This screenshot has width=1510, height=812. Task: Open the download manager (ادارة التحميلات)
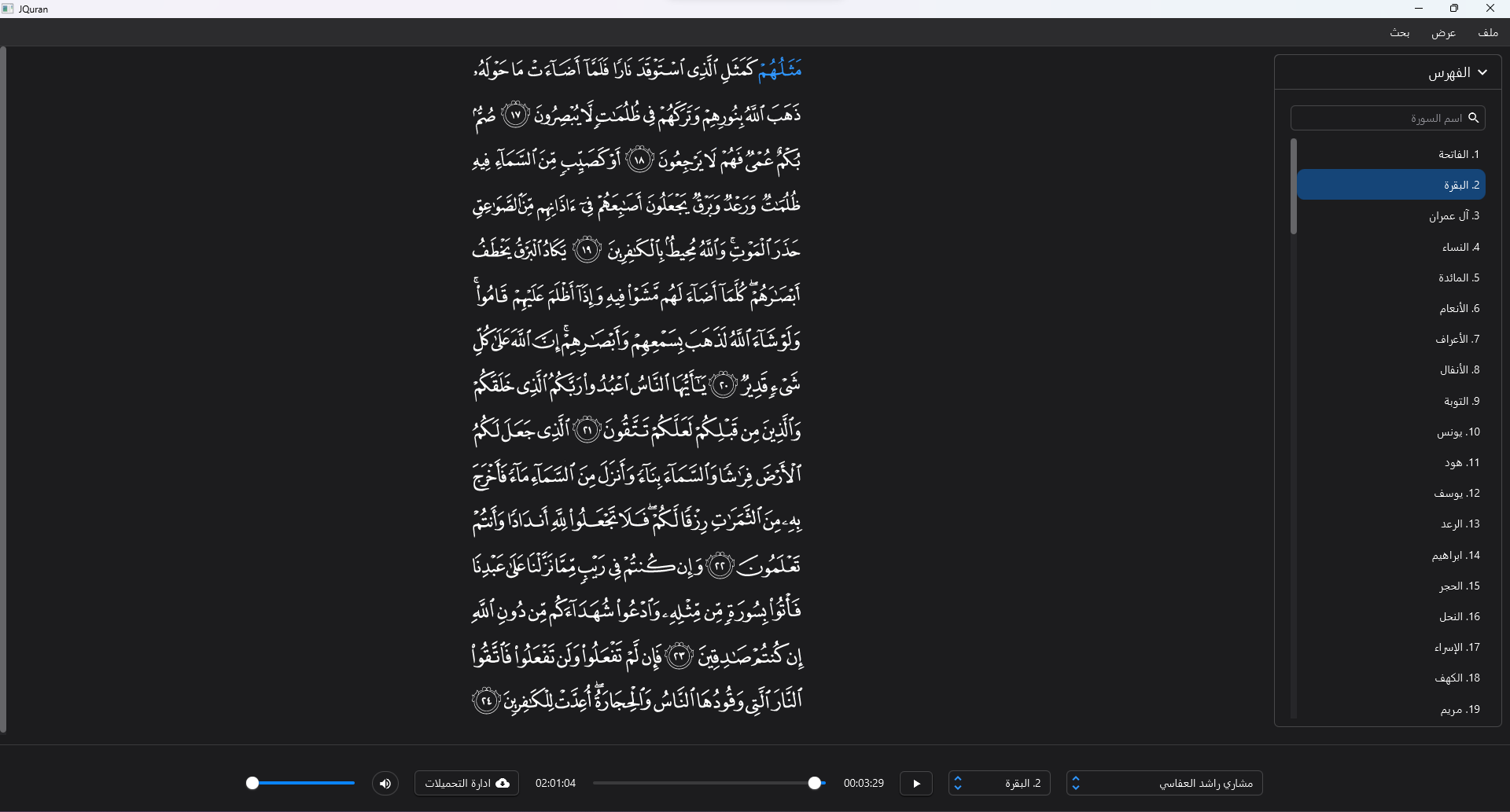click(x=466, y=784)
